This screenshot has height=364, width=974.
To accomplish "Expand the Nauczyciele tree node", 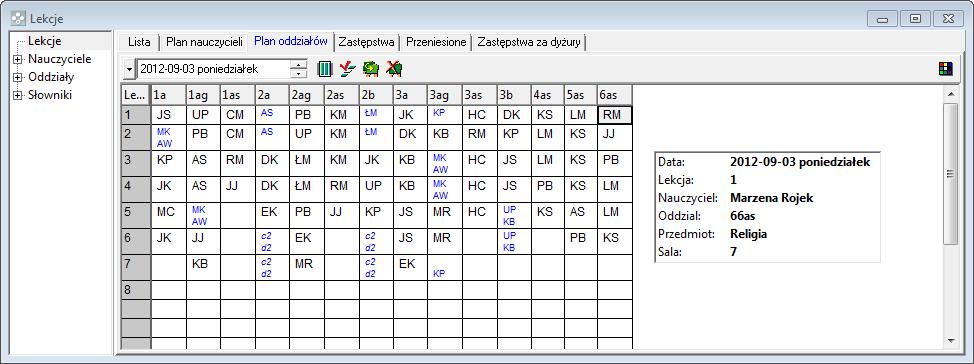I will point(18,60).
